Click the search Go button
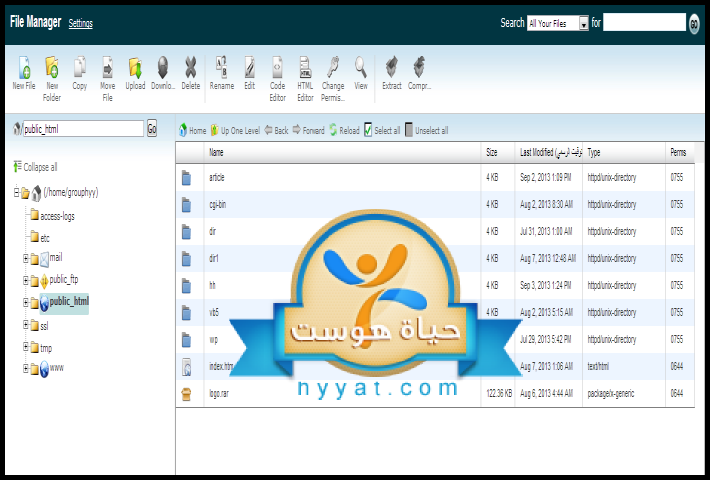The height and width of the screenshot is (480, 710). pyautogui.click(x=694, y=24)
